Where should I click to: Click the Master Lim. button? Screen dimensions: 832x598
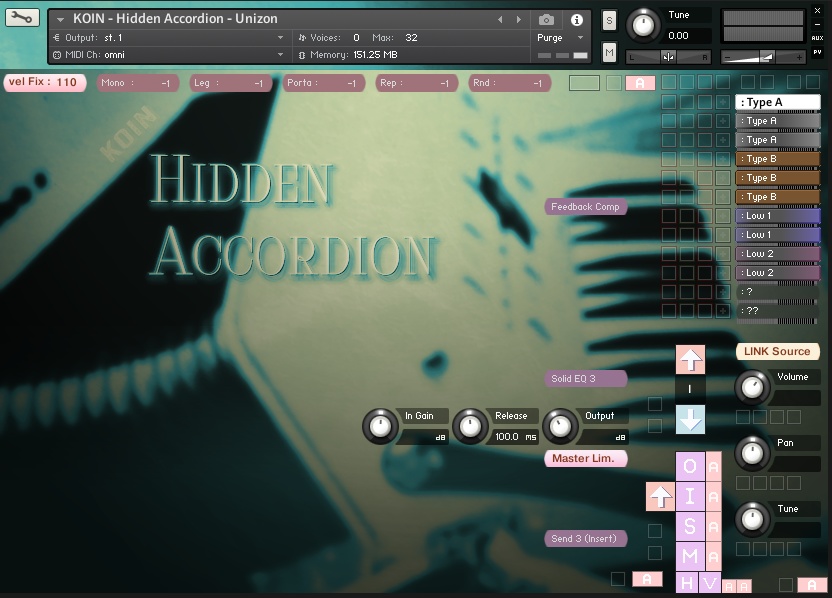click(x=585, y=458)
